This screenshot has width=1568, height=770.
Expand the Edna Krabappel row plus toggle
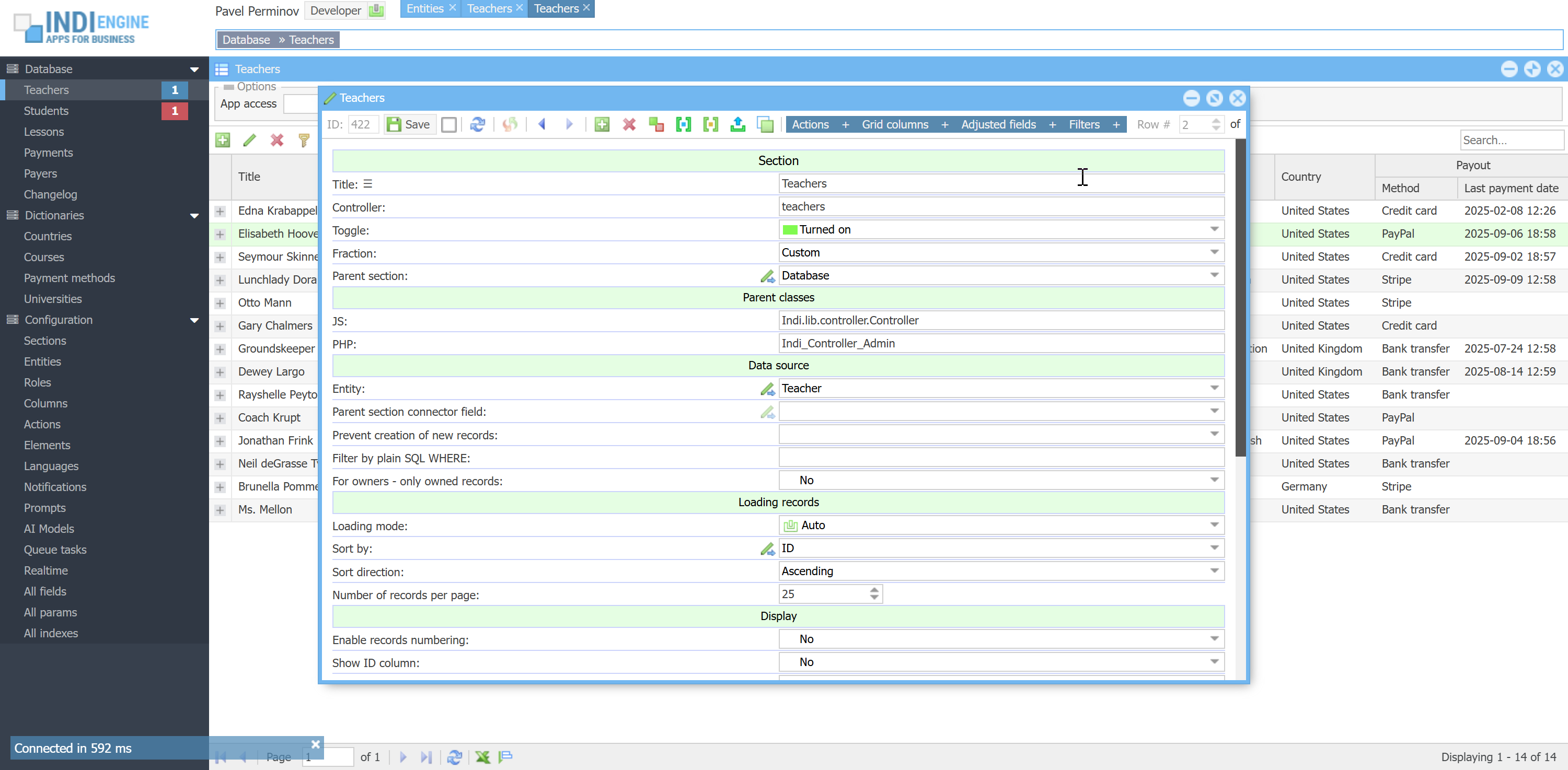[x=220, y=211]
